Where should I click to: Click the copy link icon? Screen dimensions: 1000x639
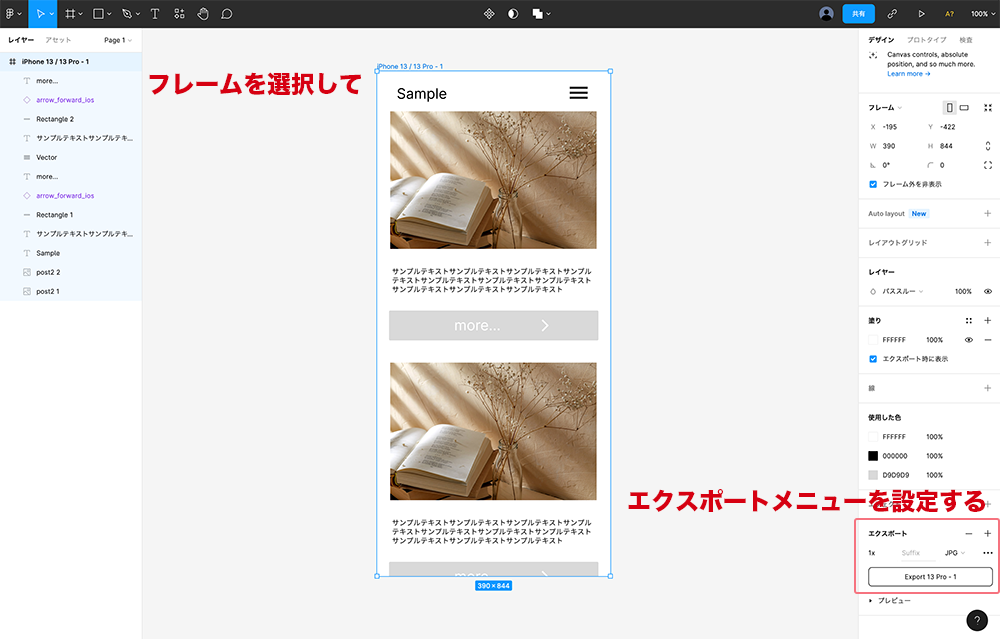892,14
